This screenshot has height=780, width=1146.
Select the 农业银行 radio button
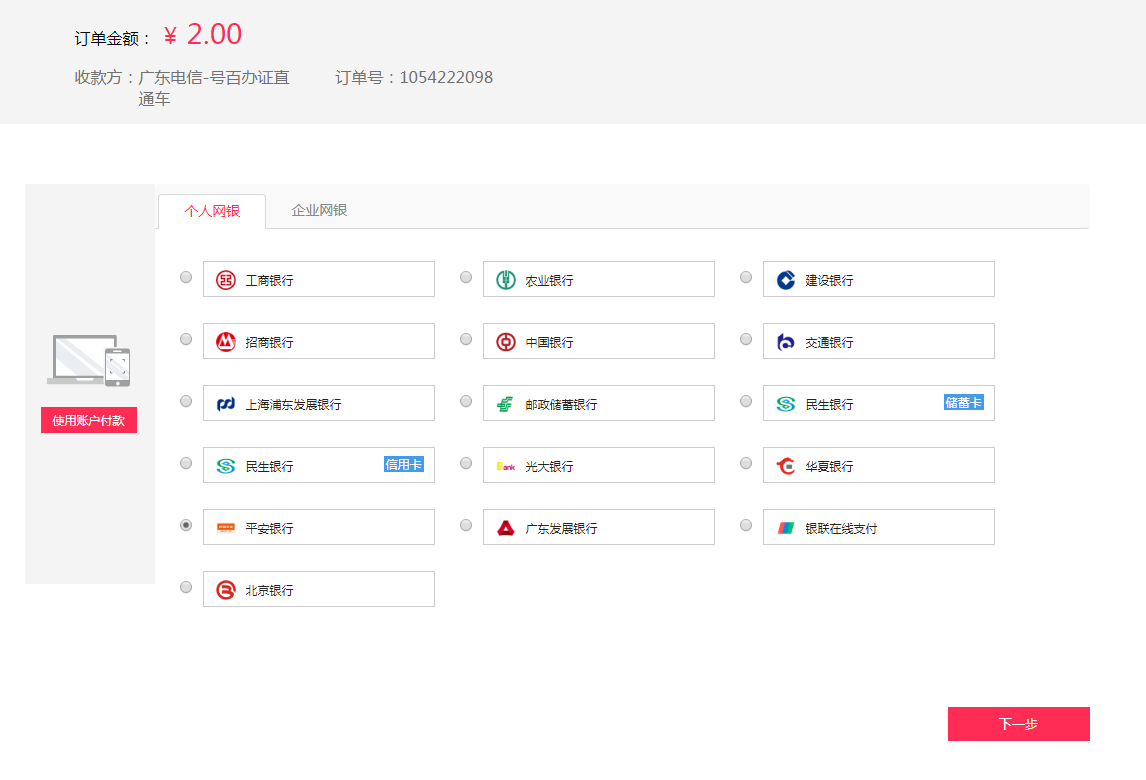tap(466, 277)
